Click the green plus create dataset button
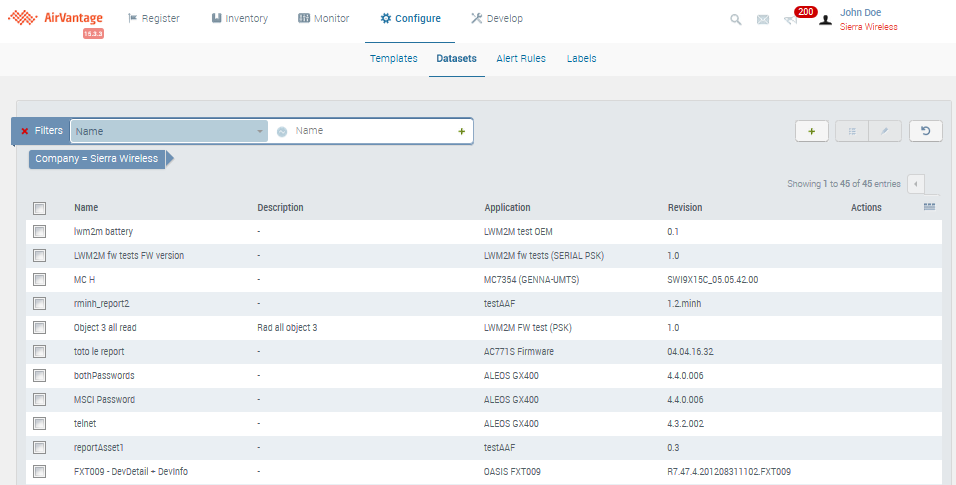 point(811,131)
